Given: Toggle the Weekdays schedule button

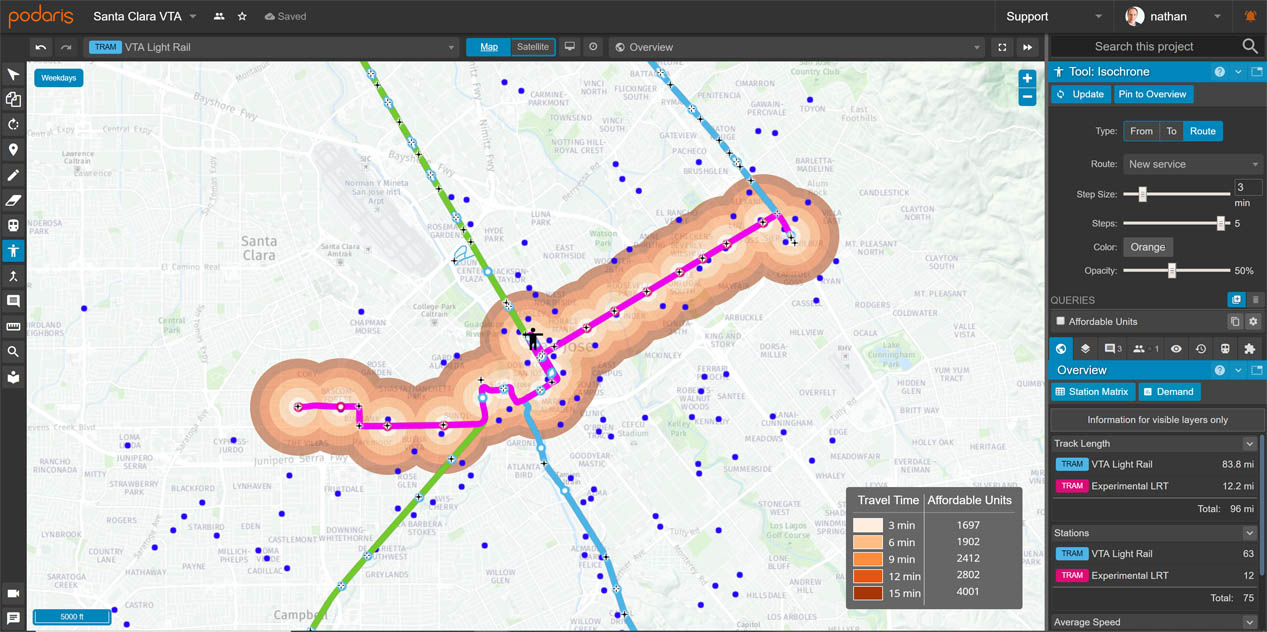Looking at the screenshot, I should tap(59, 78).
